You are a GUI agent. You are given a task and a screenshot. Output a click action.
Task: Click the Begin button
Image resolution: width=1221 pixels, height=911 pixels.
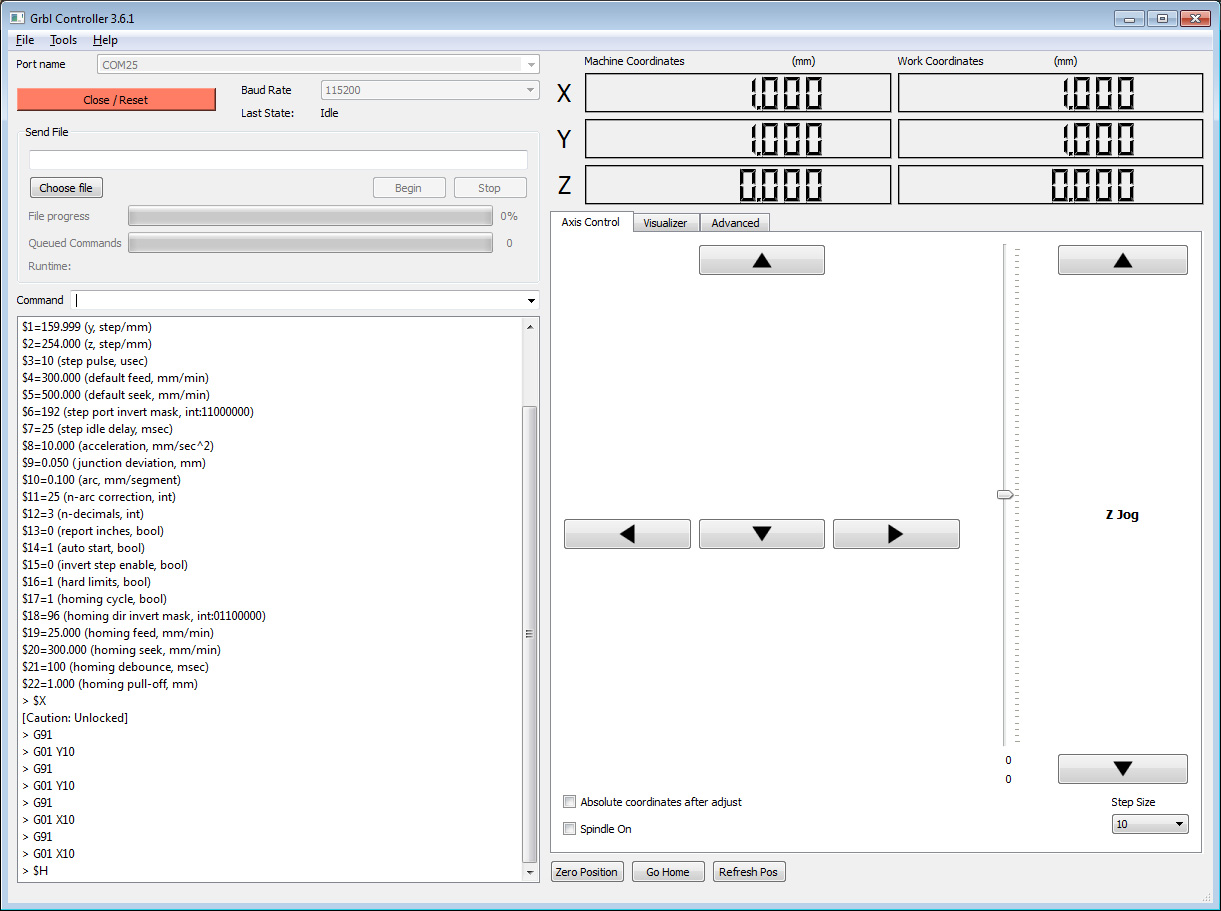pos(408,188)
